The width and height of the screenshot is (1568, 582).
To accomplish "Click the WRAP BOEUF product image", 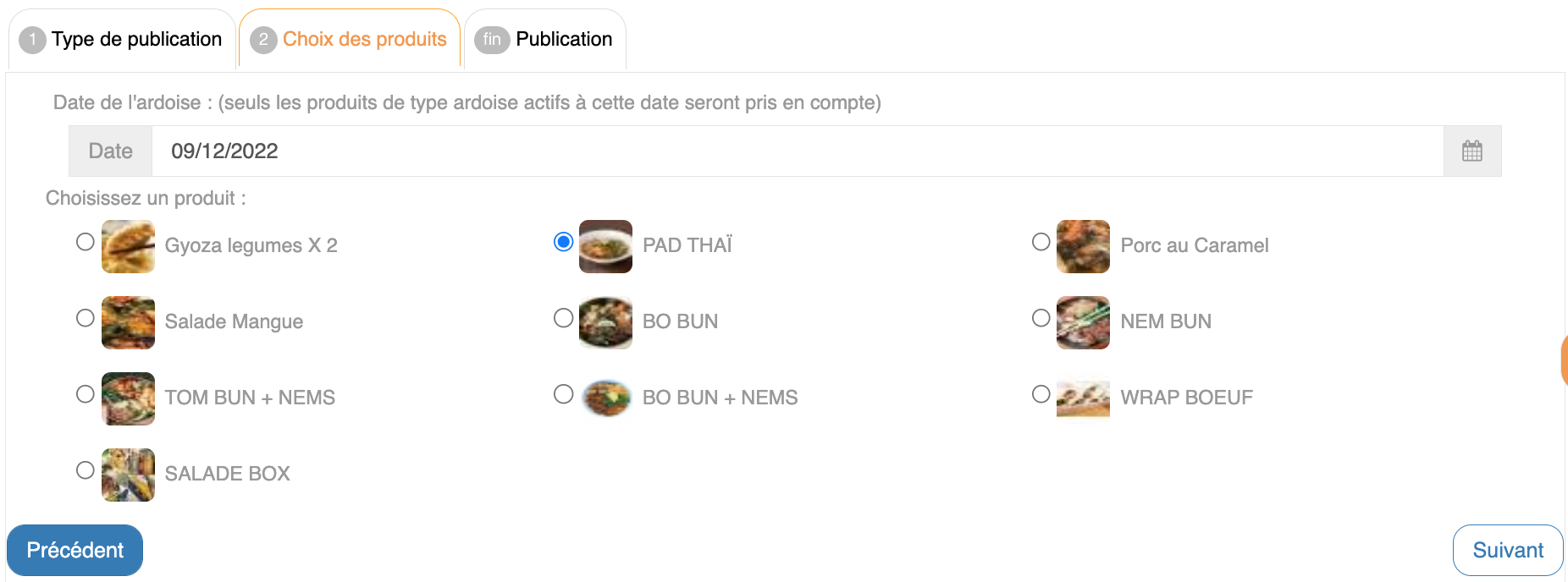I will click(1083, 398).
